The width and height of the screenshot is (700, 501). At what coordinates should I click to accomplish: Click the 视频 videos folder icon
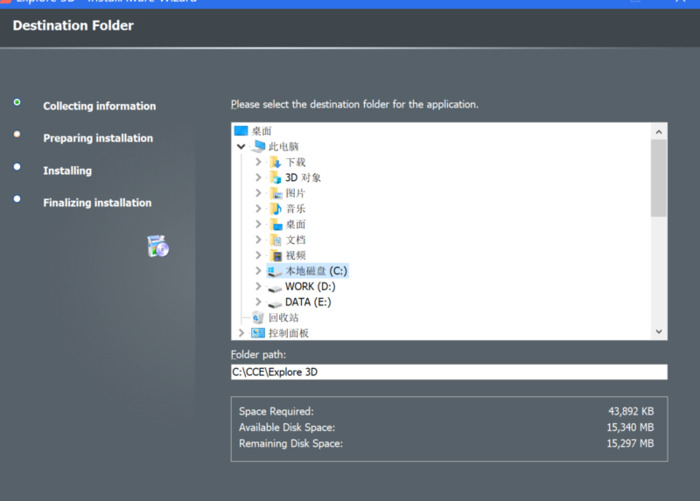click(x=275, y=256)
